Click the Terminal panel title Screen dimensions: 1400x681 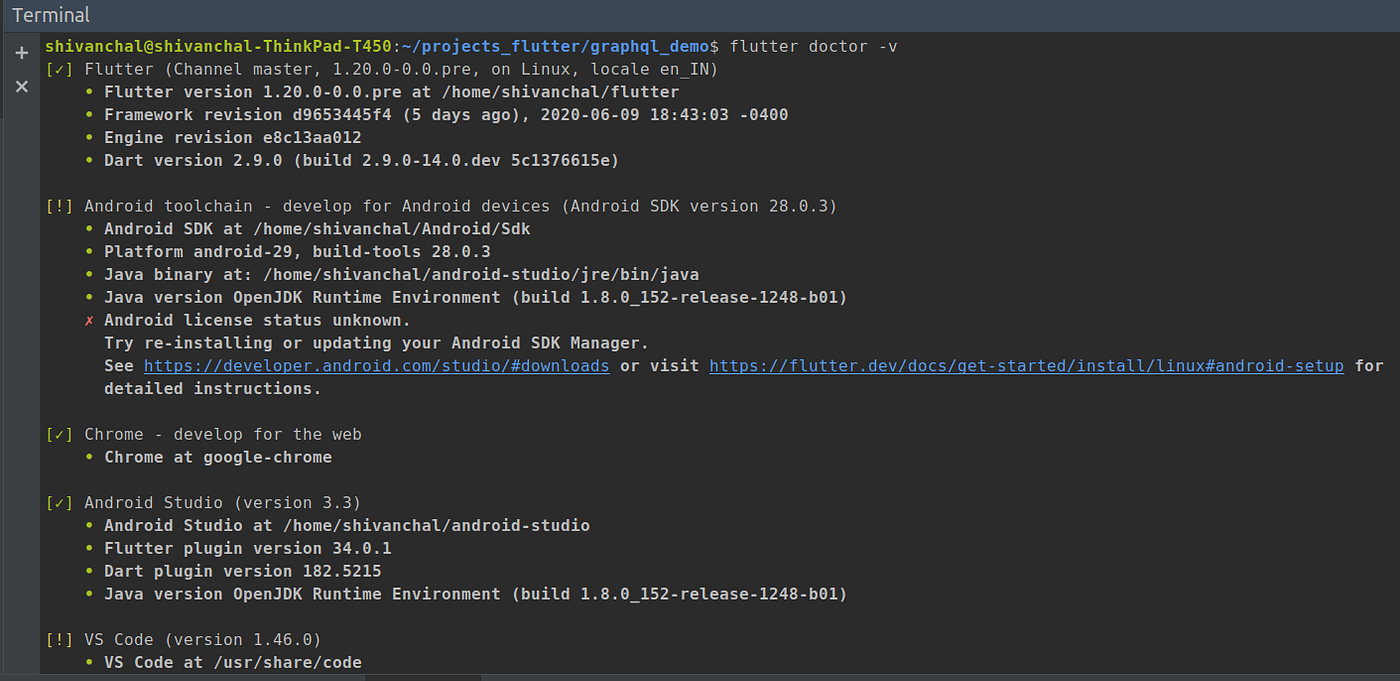click(51, 15)
